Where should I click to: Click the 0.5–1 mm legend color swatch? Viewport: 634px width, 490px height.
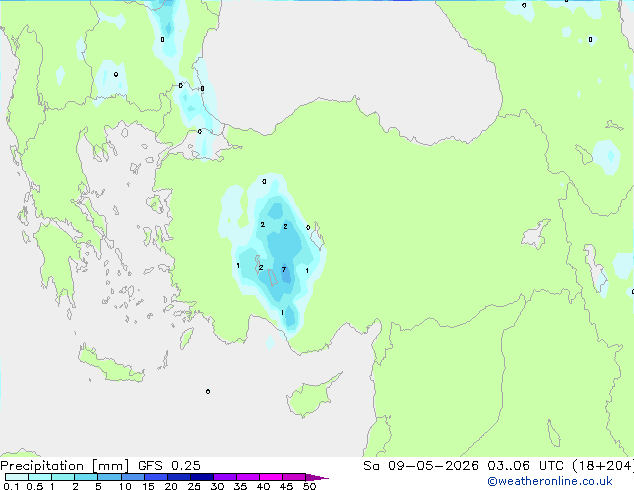40,477
